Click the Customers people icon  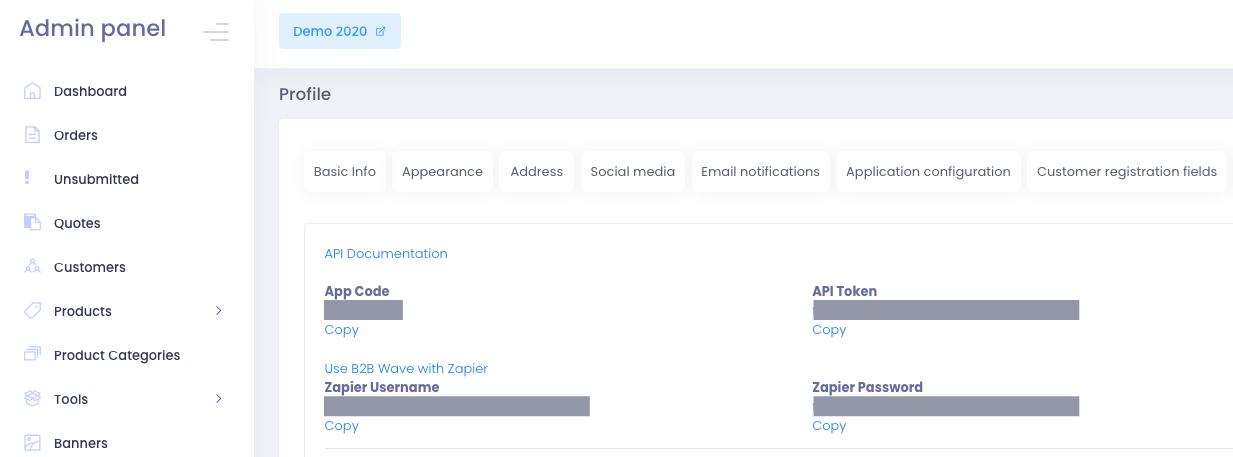point(32,267)
